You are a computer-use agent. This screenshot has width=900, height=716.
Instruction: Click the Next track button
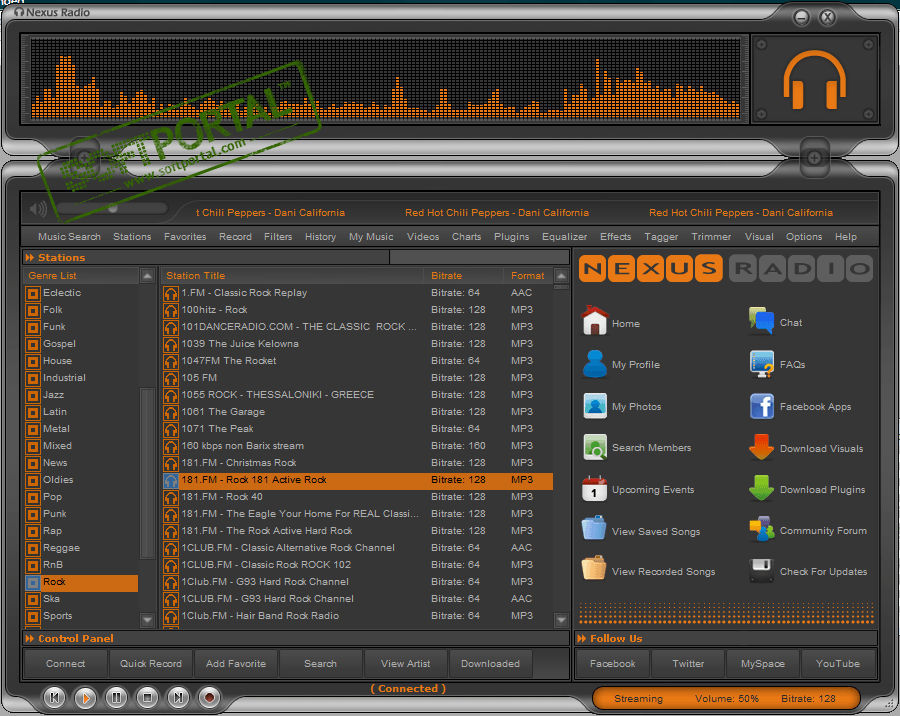click(x=179, y=698)
